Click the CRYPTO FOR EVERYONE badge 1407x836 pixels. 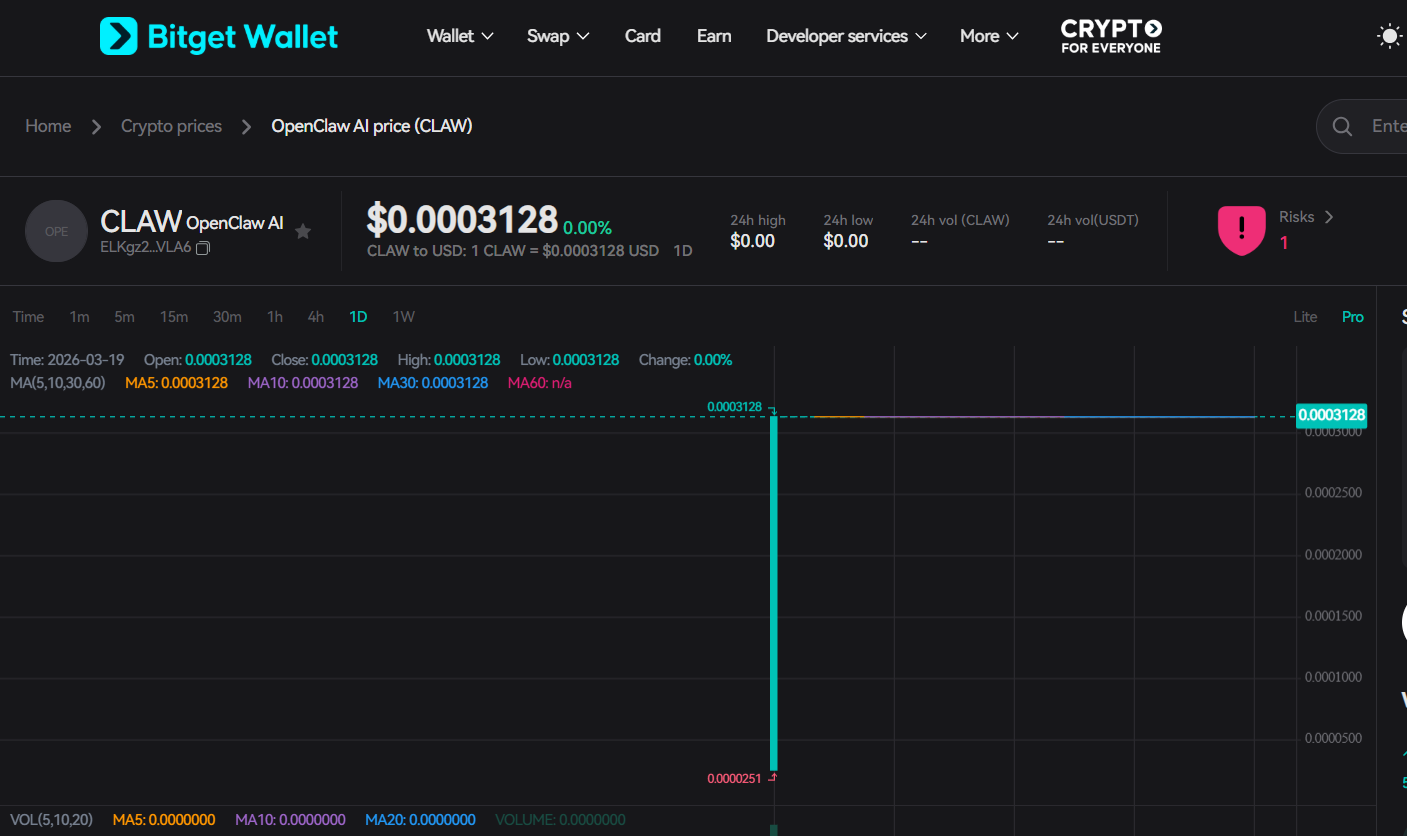(1110, 36)
